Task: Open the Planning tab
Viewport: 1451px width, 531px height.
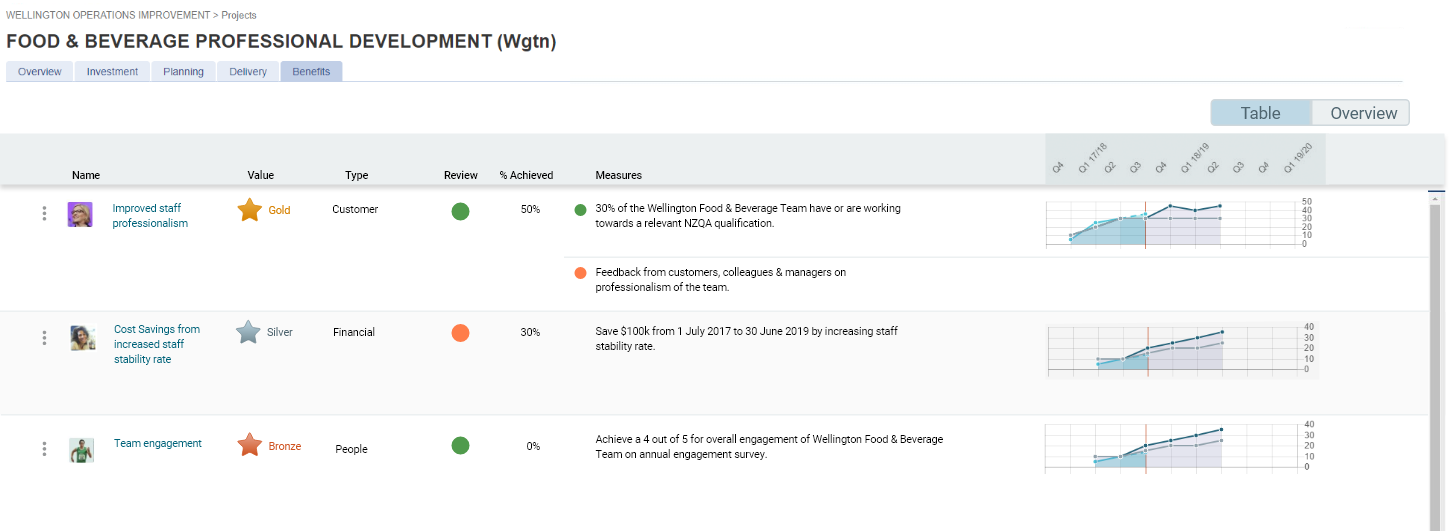Action: point(183,72)
